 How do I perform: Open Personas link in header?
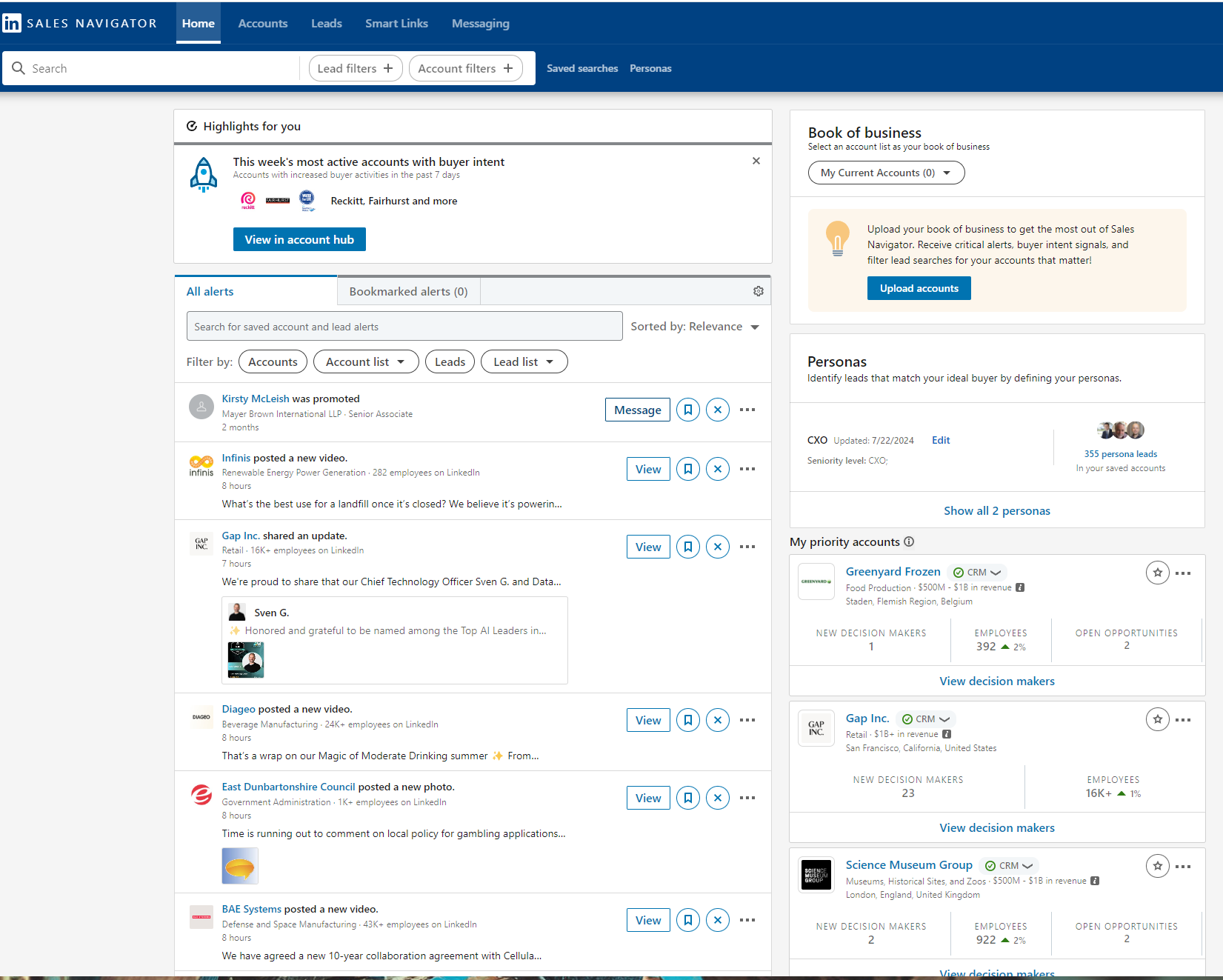650,68
